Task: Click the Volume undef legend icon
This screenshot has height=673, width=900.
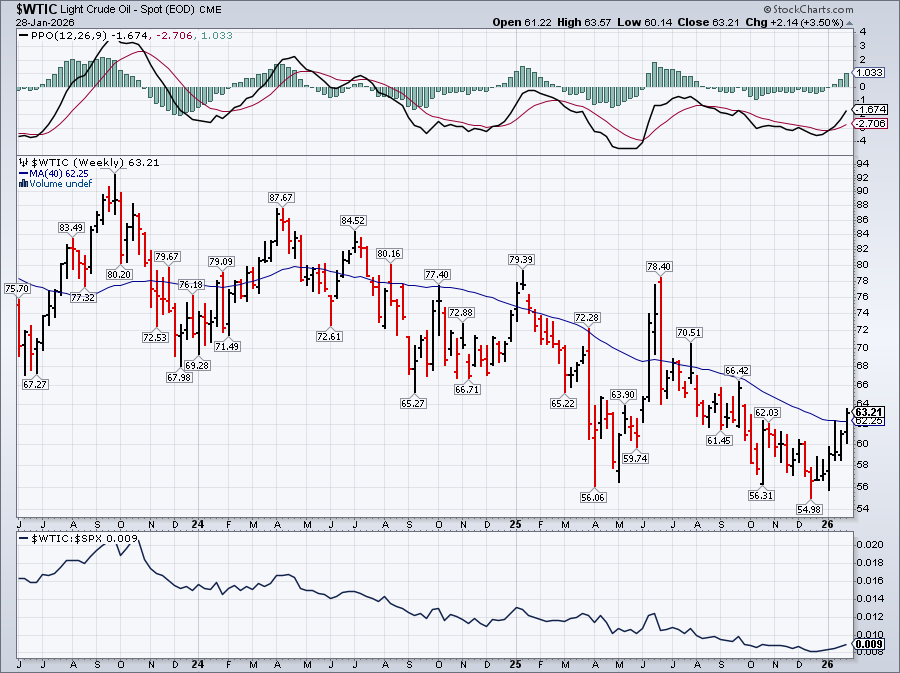Action: (24, 183)
